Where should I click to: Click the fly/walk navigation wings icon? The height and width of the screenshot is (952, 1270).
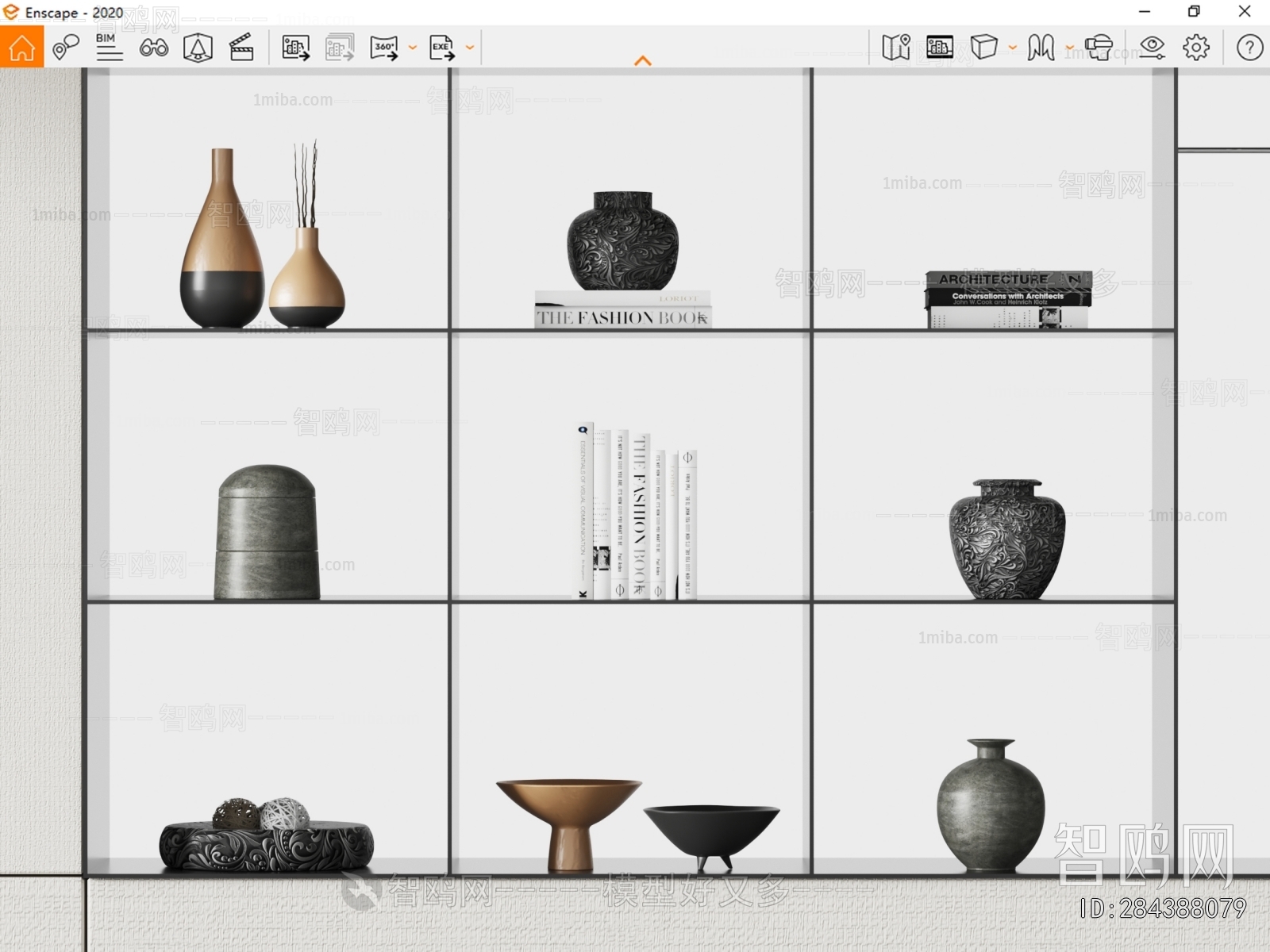[x=1041, y=48]
